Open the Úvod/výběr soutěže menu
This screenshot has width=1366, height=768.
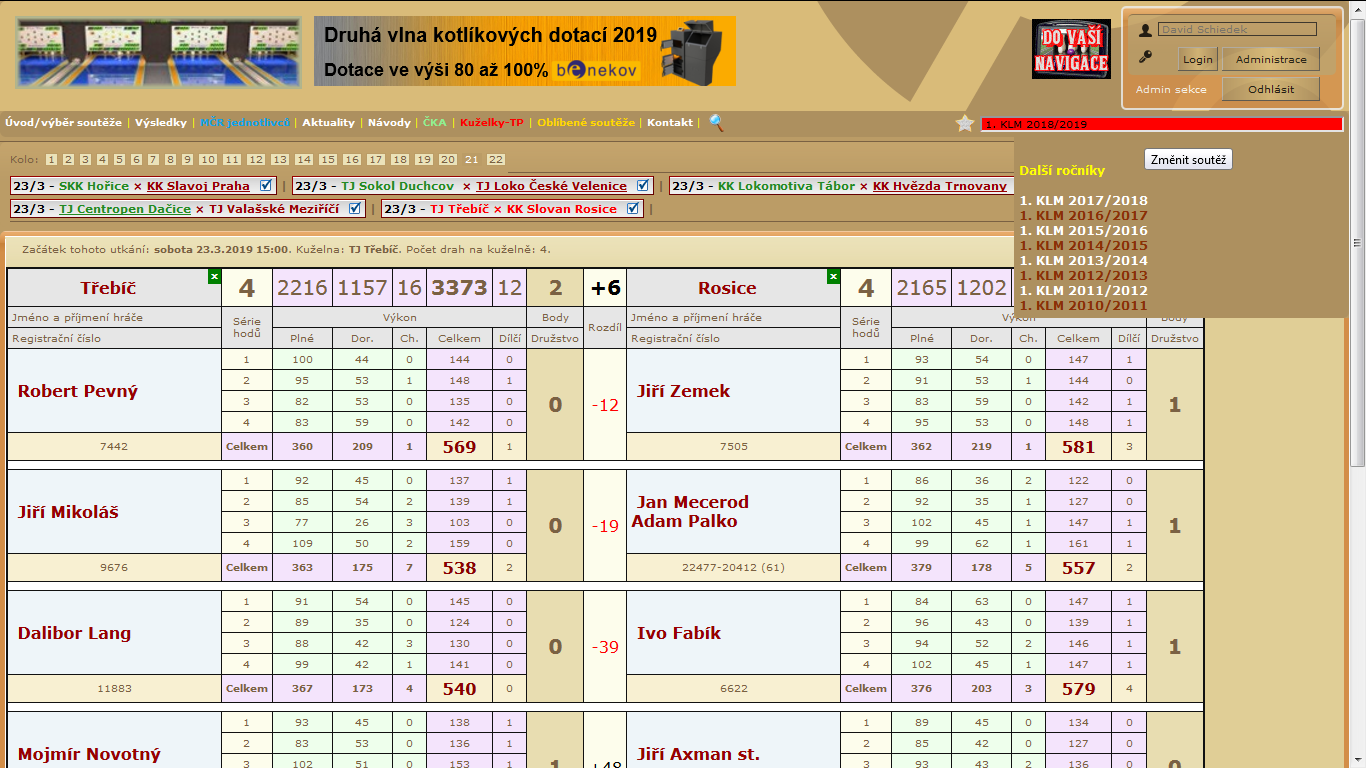[x=63, y=122]
